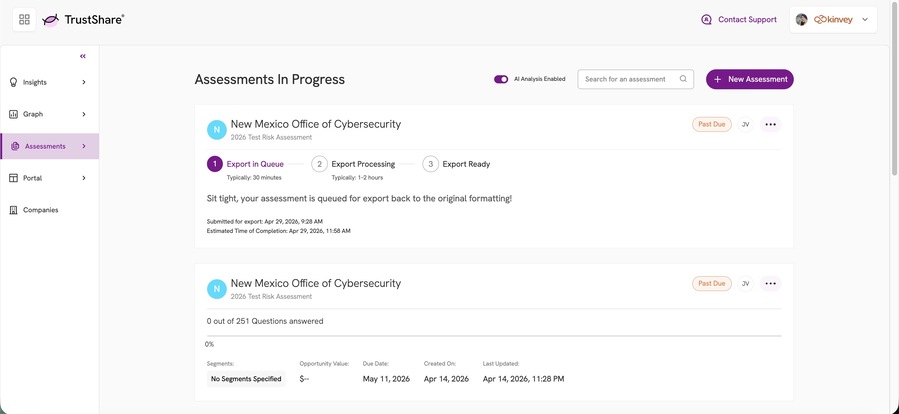Click the Estimated Time of Completion text
Screen dimensions: 899x414
(279, 231)
